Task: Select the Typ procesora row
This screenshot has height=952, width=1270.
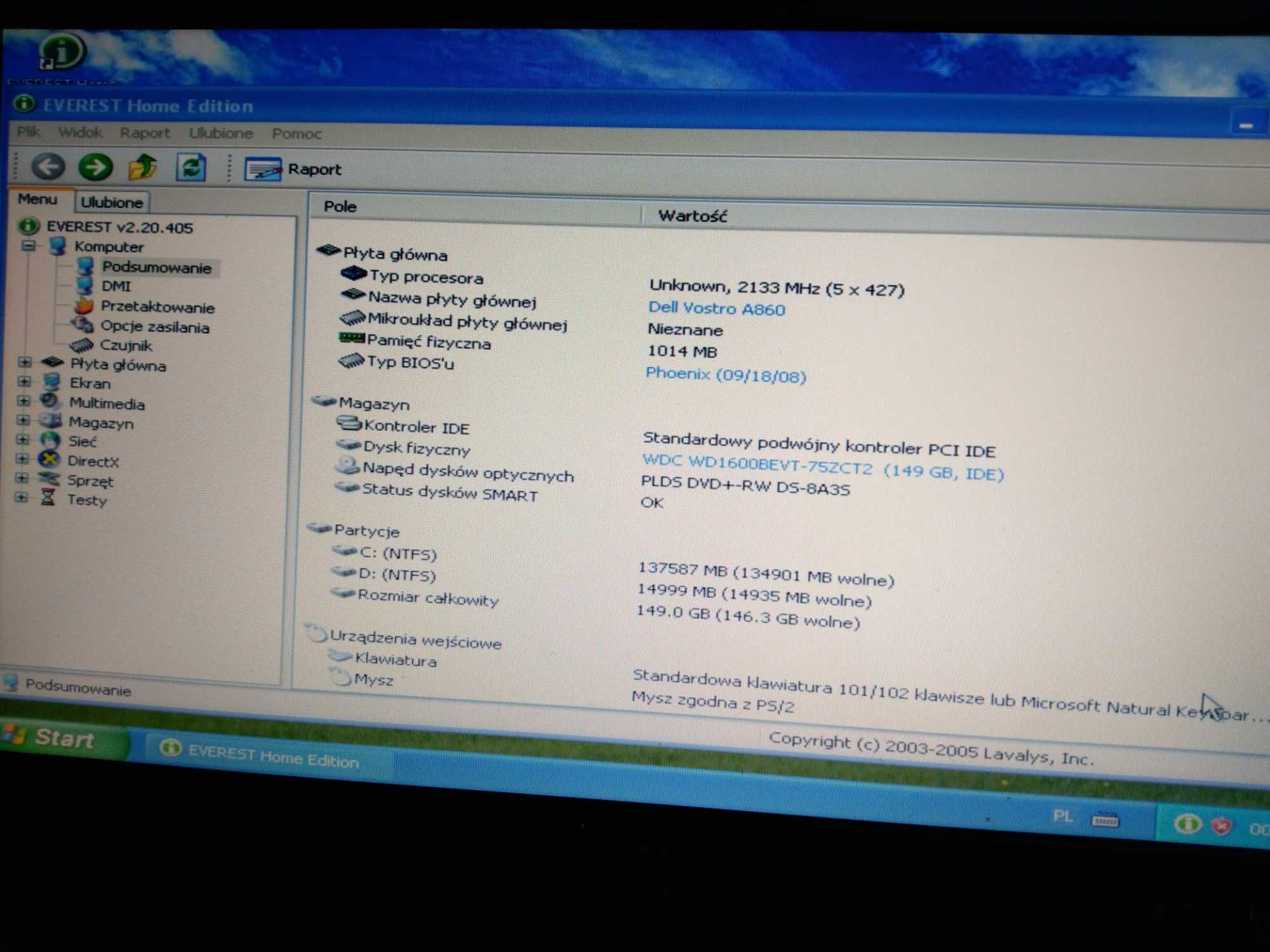Action: (427, 278)
